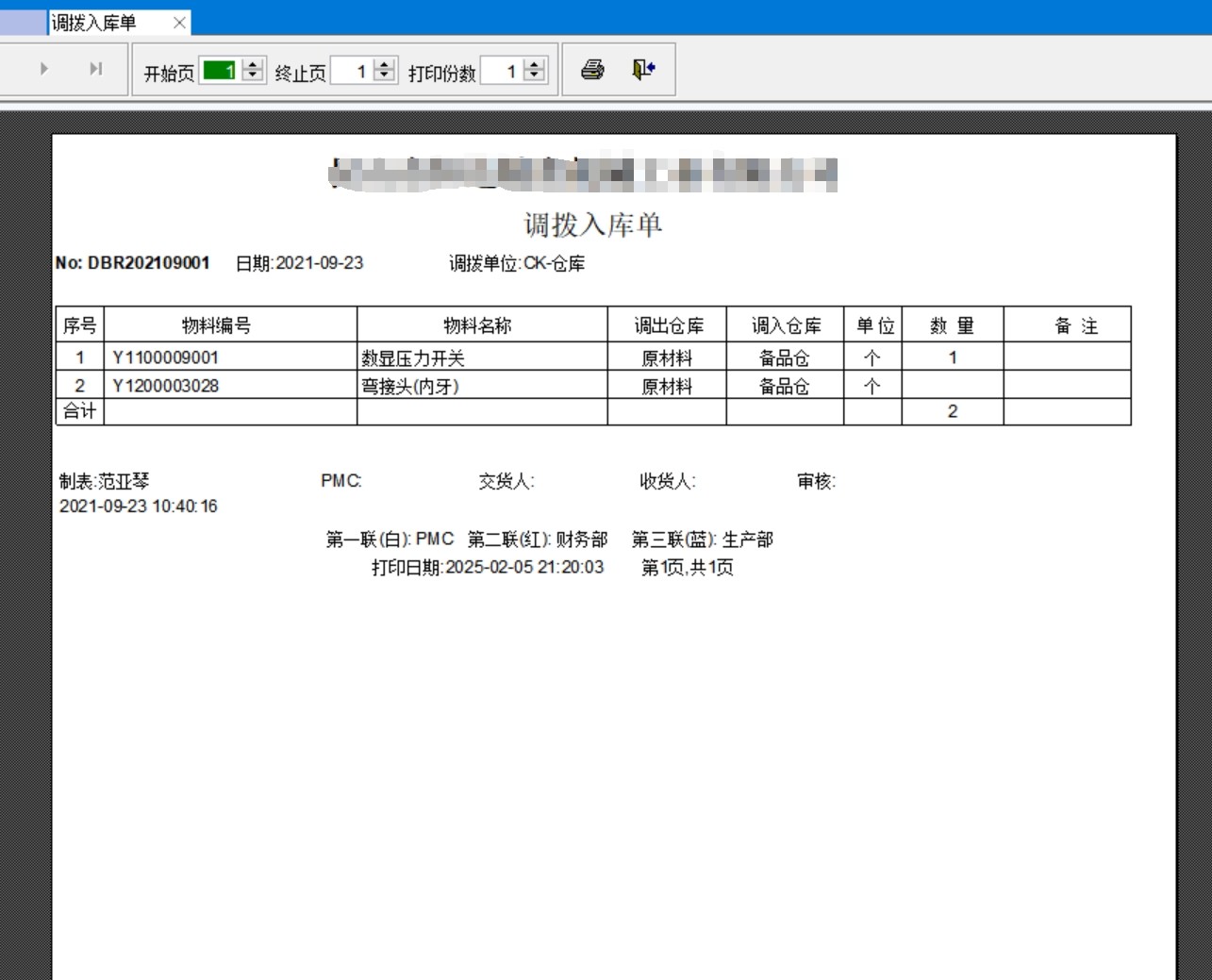The width and height of the screenshot is (1212, 980).
Task: Focus the 打印份数 number field
Action: (501, 72)
